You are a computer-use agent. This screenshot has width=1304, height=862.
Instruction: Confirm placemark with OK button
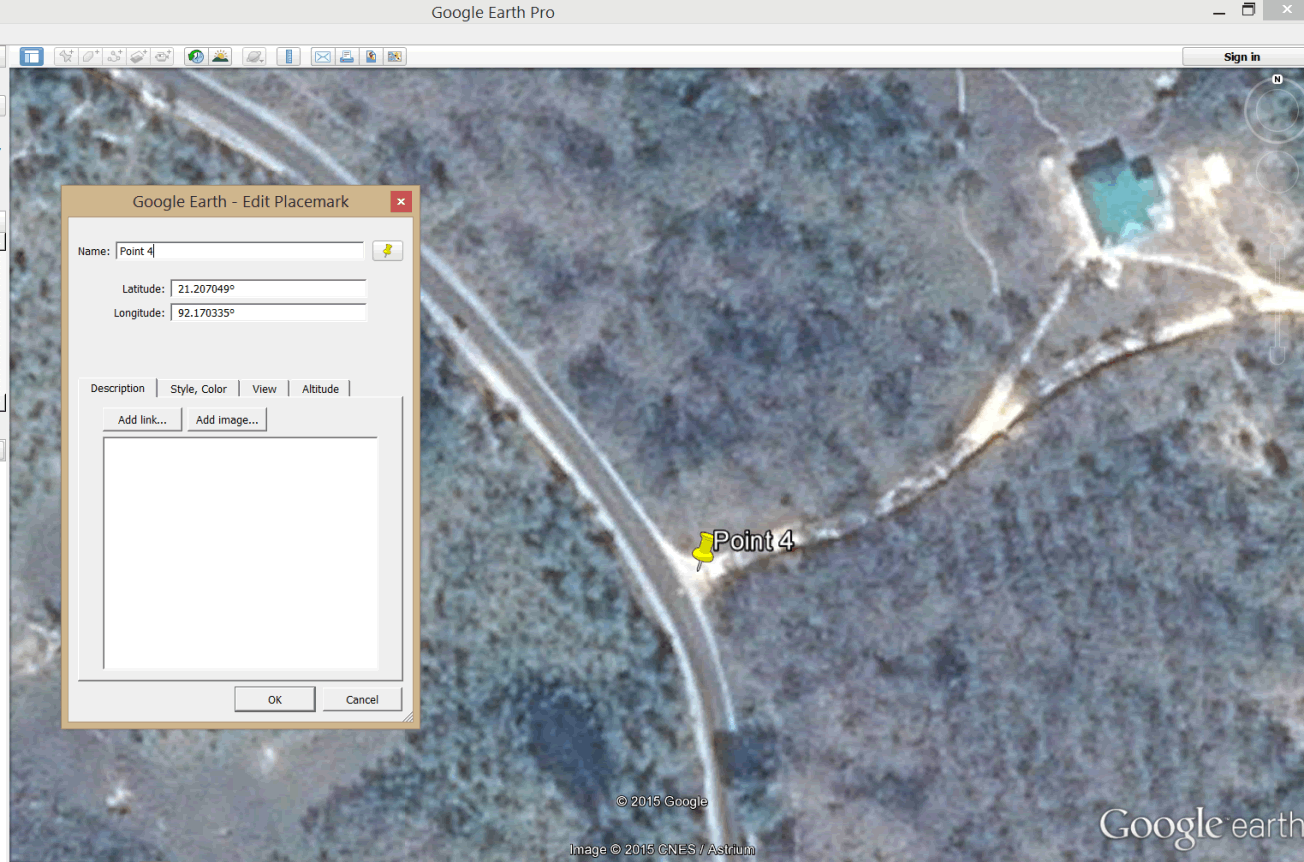click(x=275, y=699)
